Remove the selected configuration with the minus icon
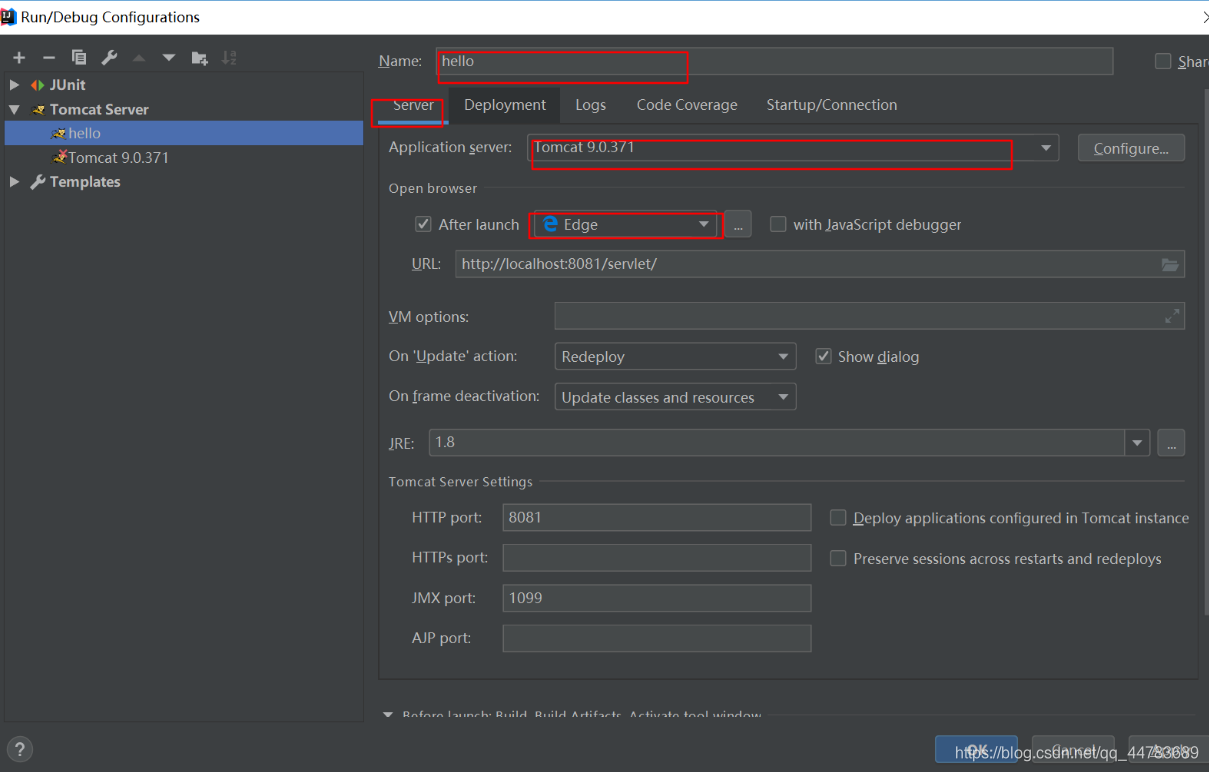This screenshot has width=1209, height=772. [x=48, y=58]
